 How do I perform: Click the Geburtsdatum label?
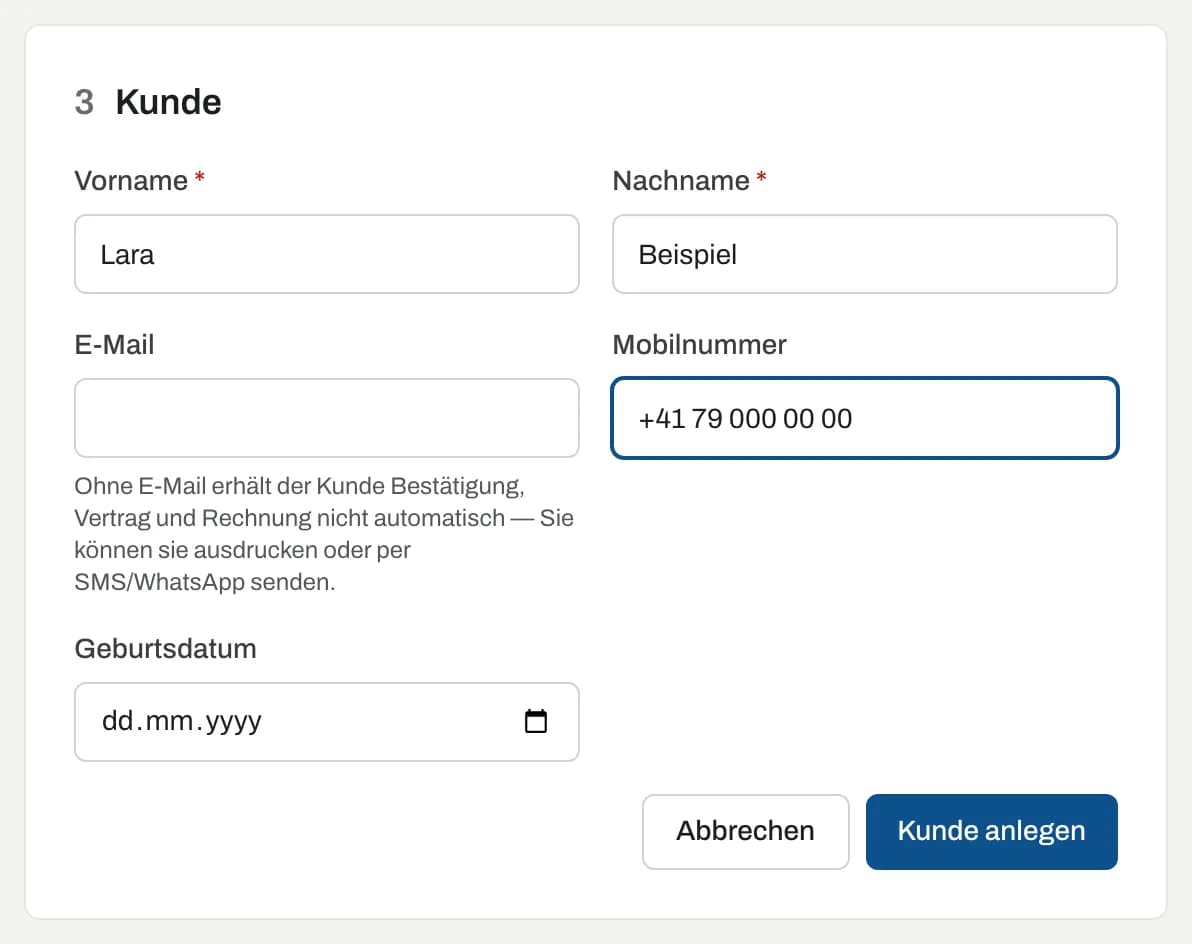[x=166, y=649]
